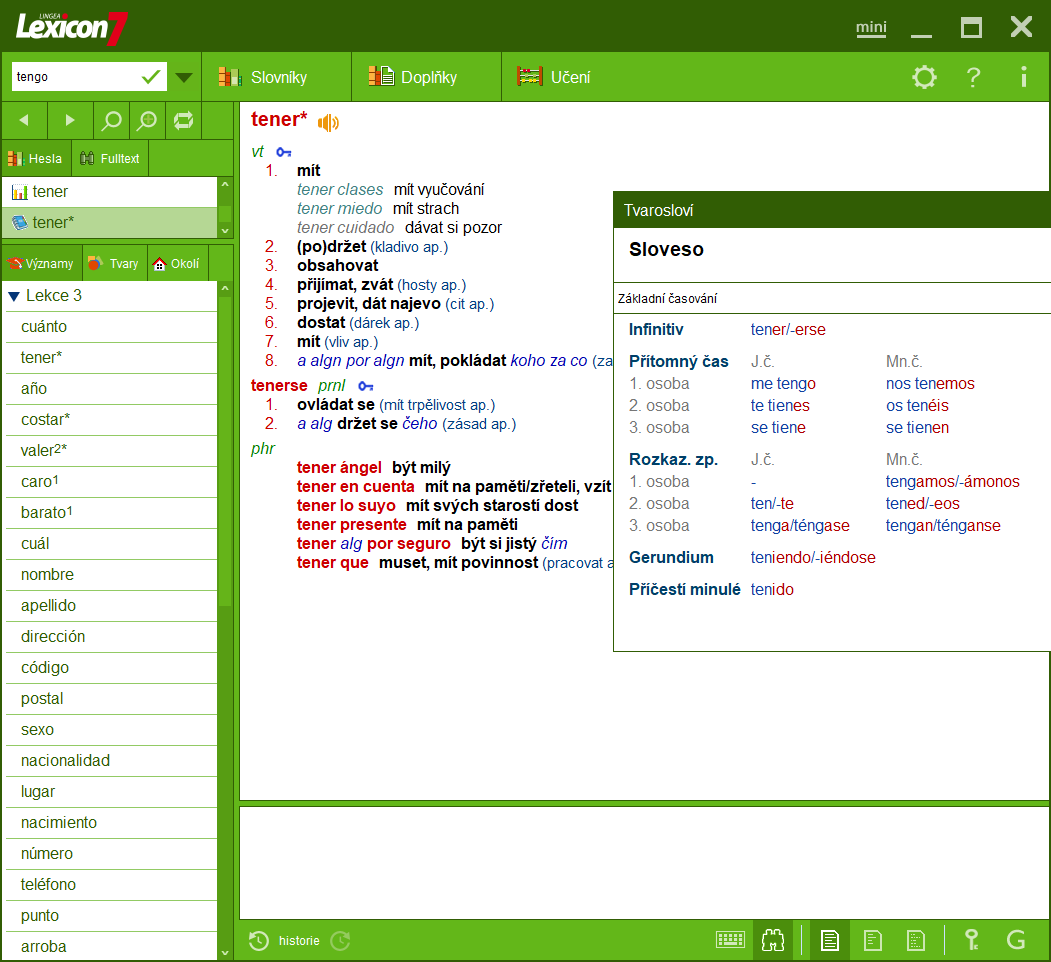
Task: Open nombre in the lesson list
Action: point(111,575)
